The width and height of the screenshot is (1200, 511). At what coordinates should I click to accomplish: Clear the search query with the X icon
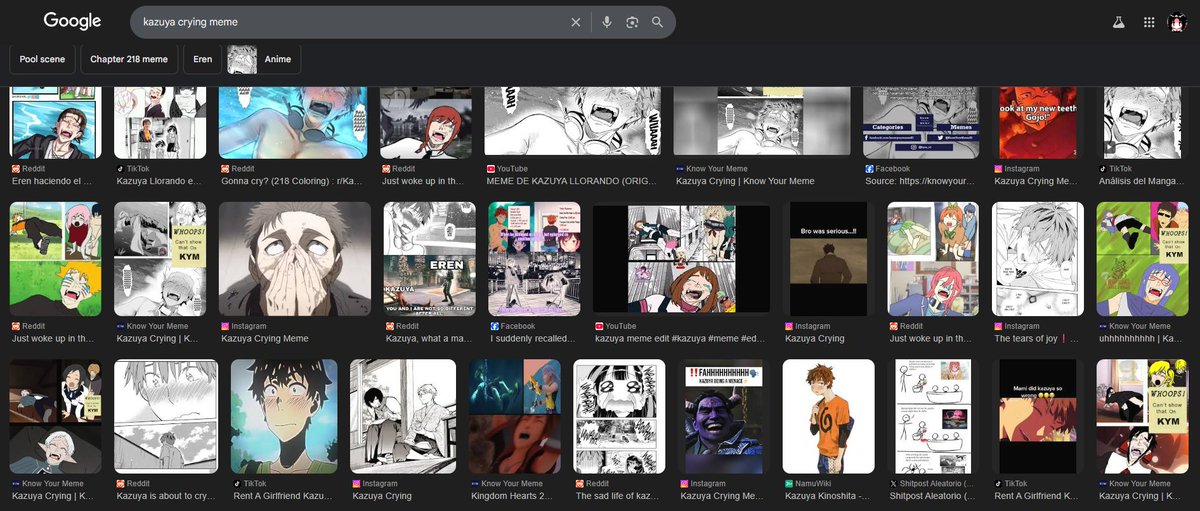click(575, 22)
